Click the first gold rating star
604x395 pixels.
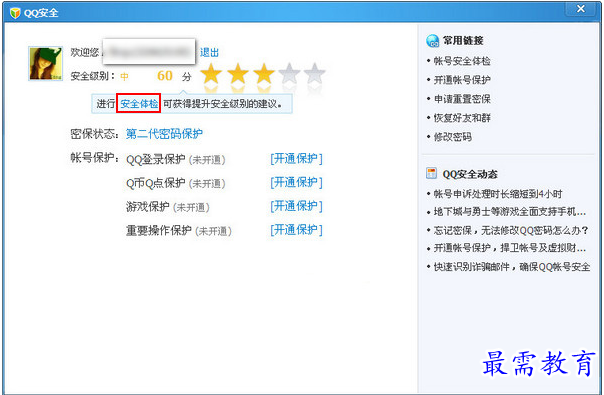[211, 73]
